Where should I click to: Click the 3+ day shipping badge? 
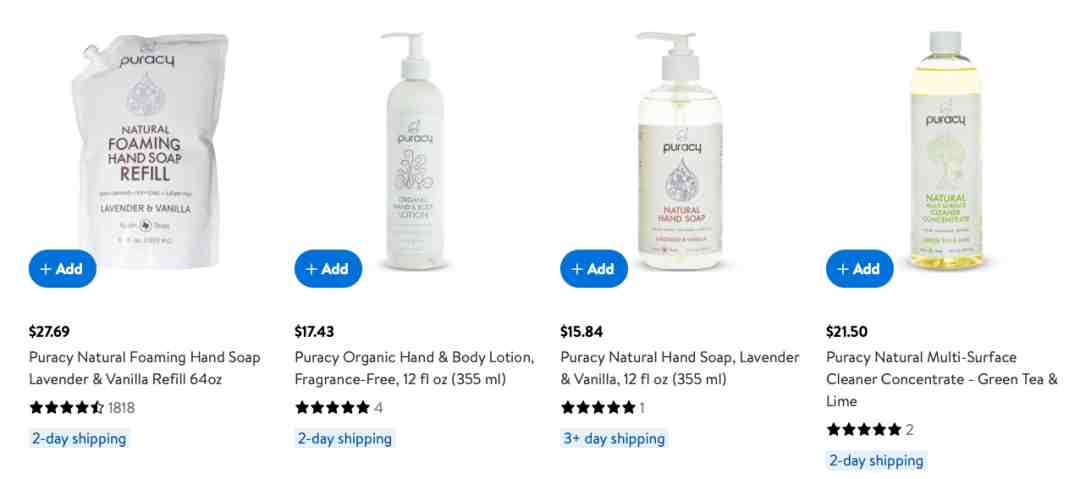pos(614,438)
